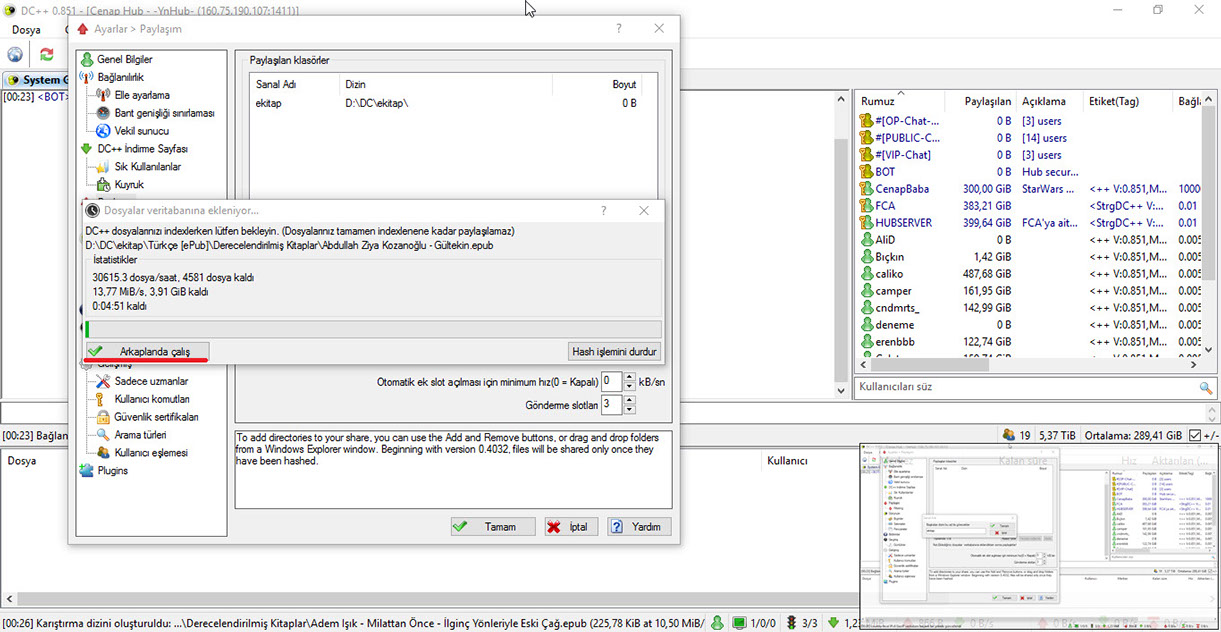Open Güvenlik sertifikaları via its icon

coord(103,417)
